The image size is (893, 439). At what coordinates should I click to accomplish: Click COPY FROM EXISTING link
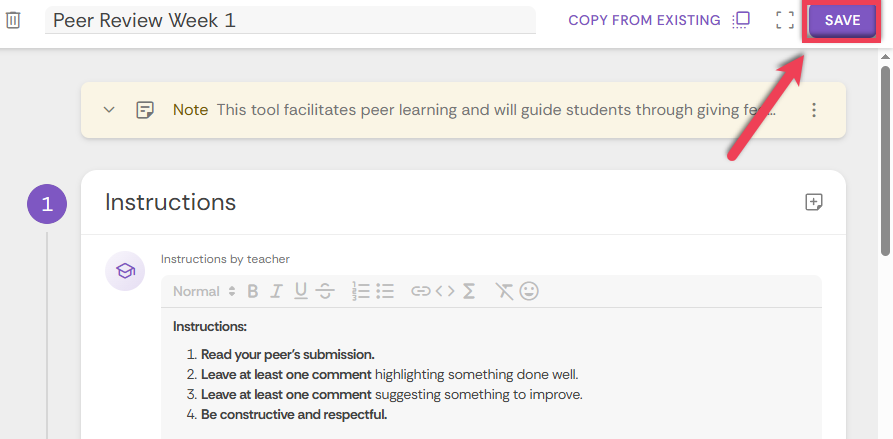pyautogui.click(x=644, y=20)
